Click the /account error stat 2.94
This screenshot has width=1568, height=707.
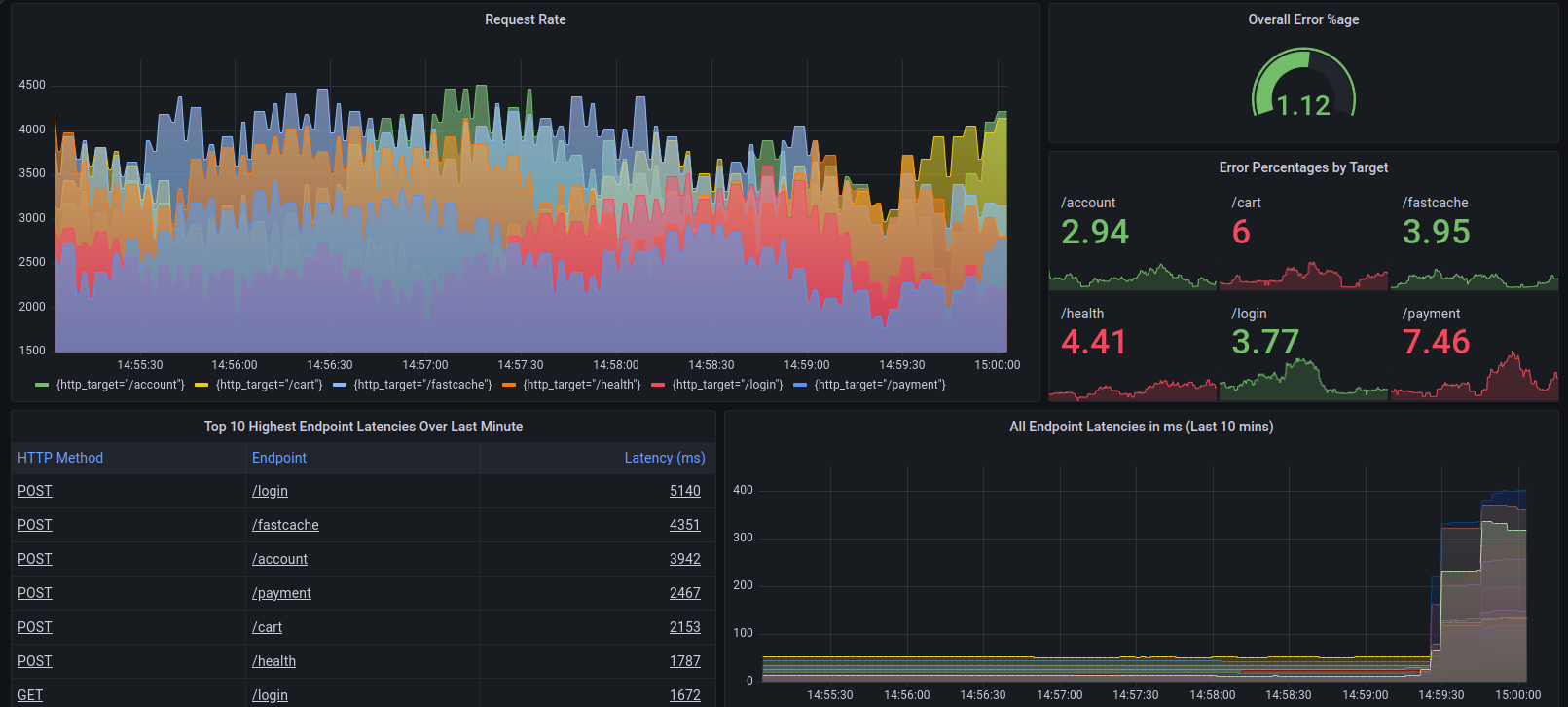point(1095,232)
